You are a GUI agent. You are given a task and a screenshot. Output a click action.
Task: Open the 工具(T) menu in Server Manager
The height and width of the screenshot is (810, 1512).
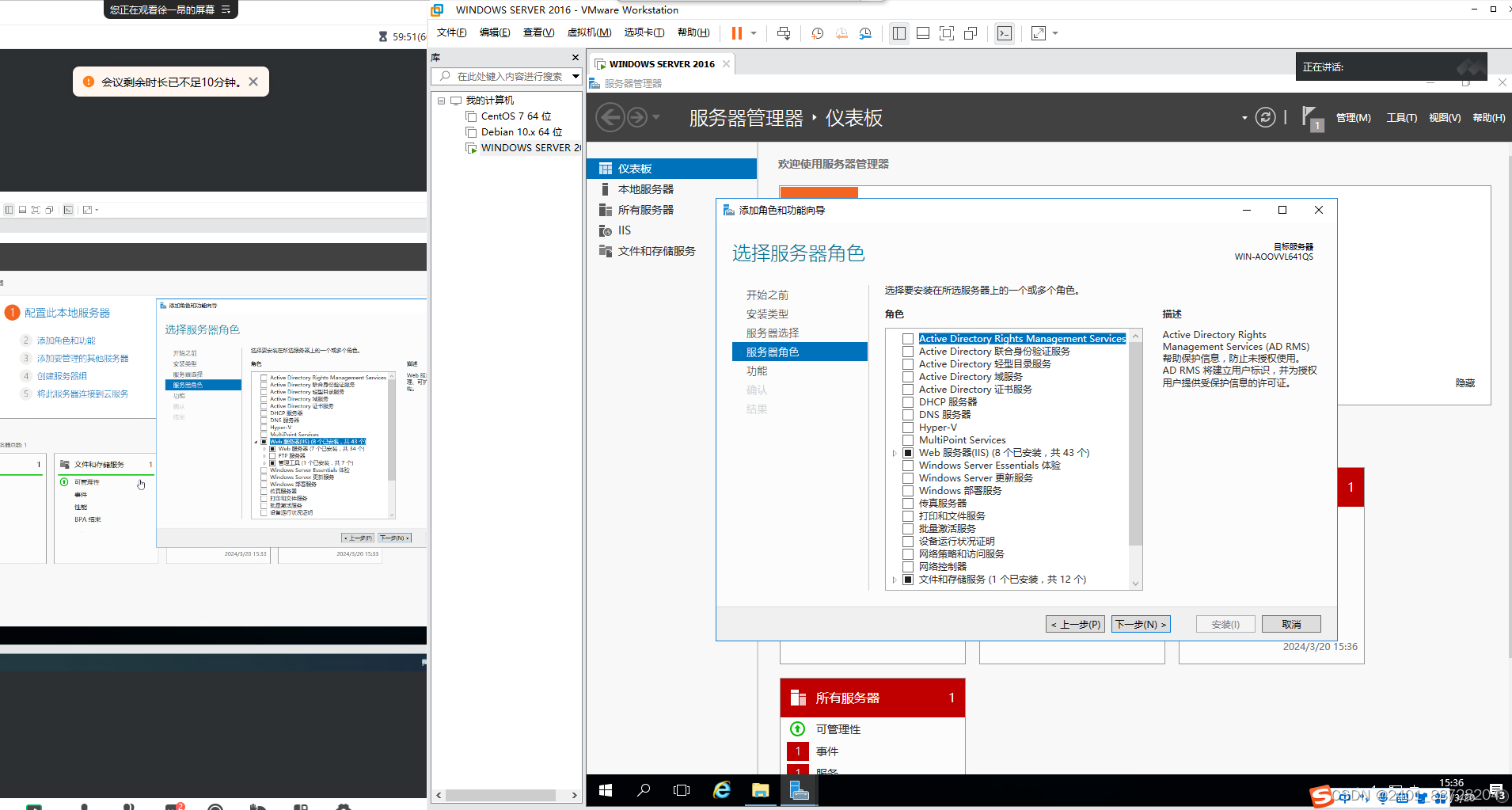click(x=1401, y=118)
